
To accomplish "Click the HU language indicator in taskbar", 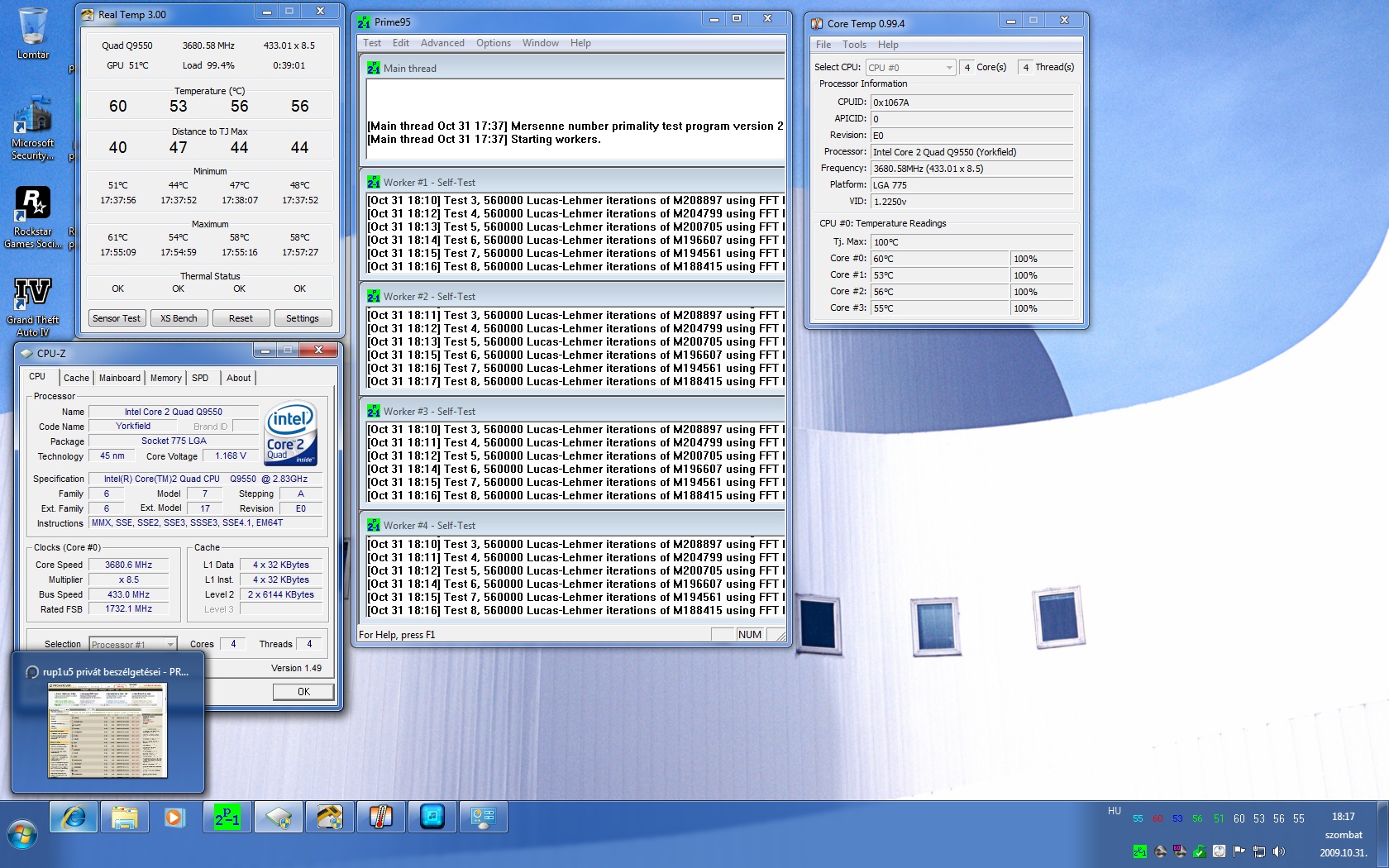I will [1114, 811].
